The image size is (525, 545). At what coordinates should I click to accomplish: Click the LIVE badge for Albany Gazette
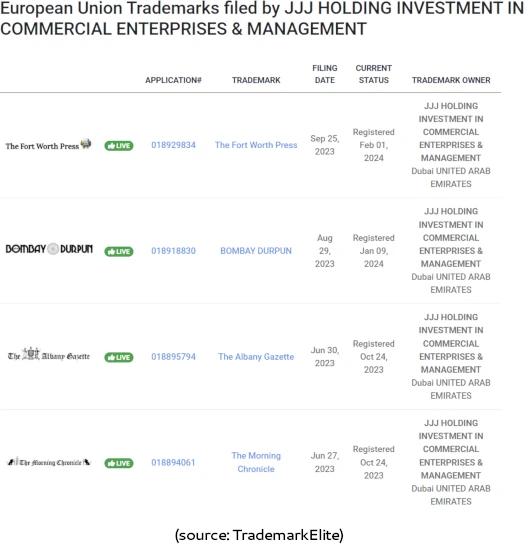pos(119,357)
